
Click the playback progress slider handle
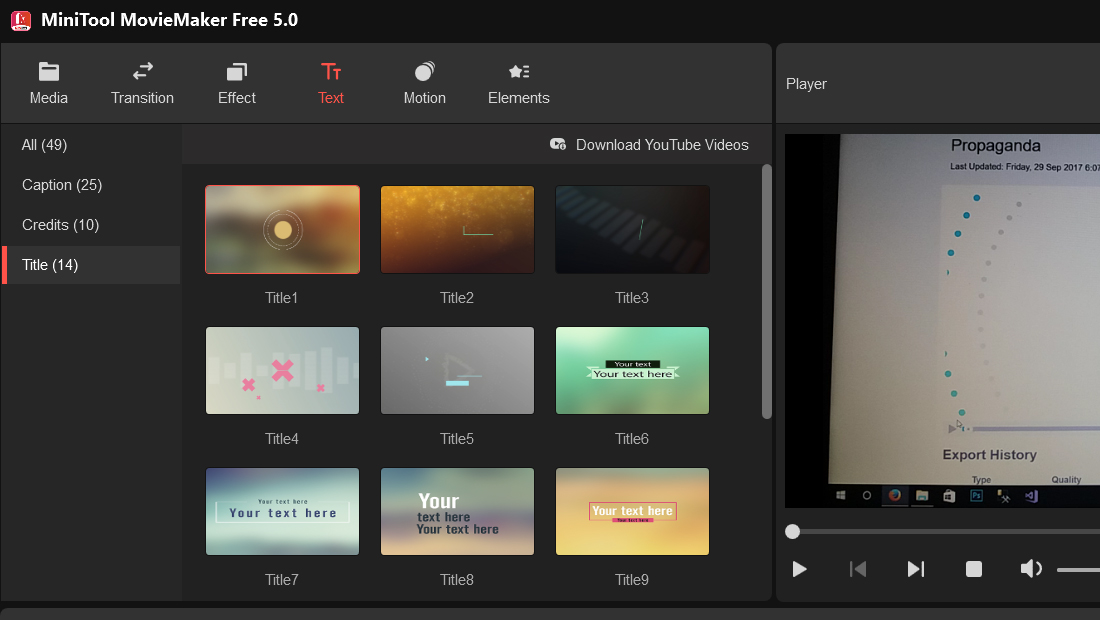coord(792,532)
